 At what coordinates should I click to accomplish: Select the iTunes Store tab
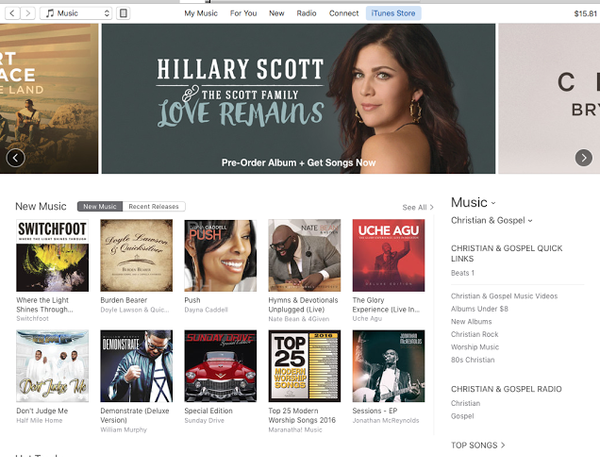(x=393, y=13)
